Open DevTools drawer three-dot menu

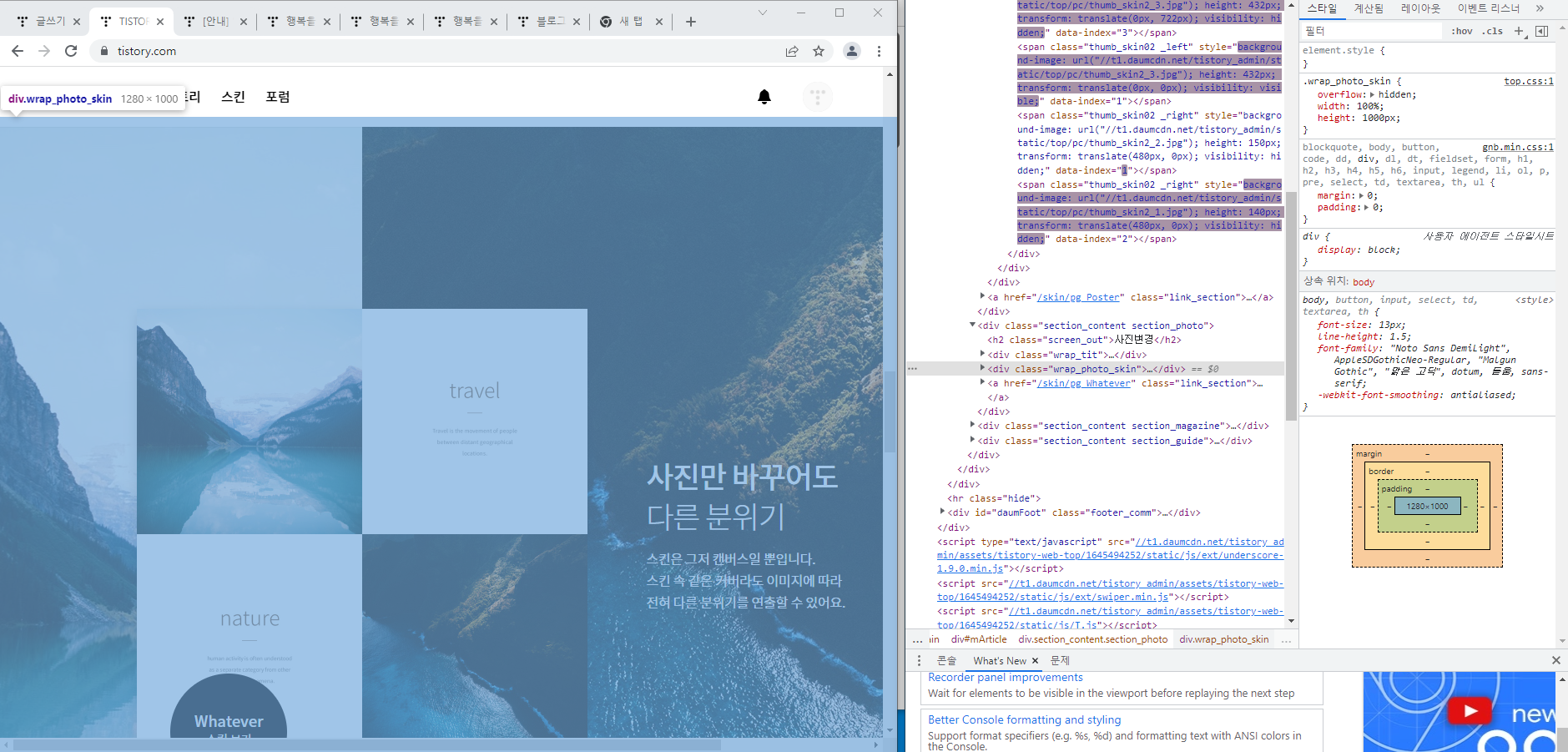pyautogui.click(x=919, y=660)
